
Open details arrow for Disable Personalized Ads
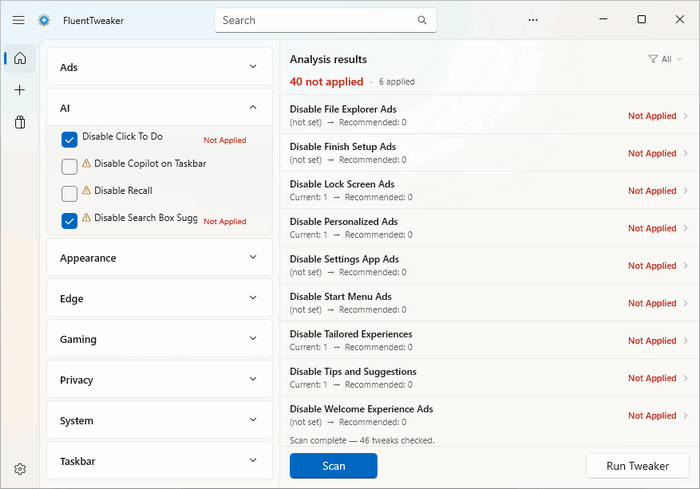click(x=686, y=228)
